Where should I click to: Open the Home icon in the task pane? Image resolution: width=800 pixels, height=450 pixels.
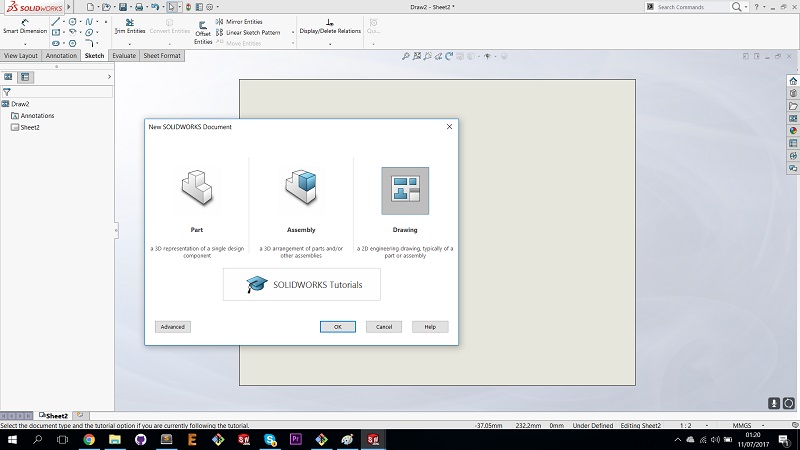793,81
